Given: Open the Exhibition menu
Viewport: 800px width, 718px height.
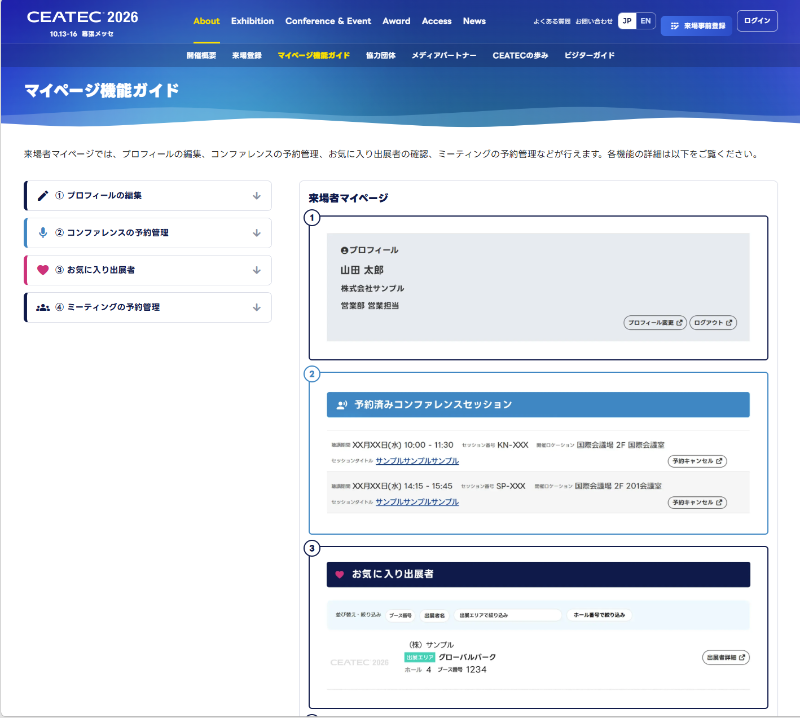Looking at the screenshot, I should [x=252, y=21].
